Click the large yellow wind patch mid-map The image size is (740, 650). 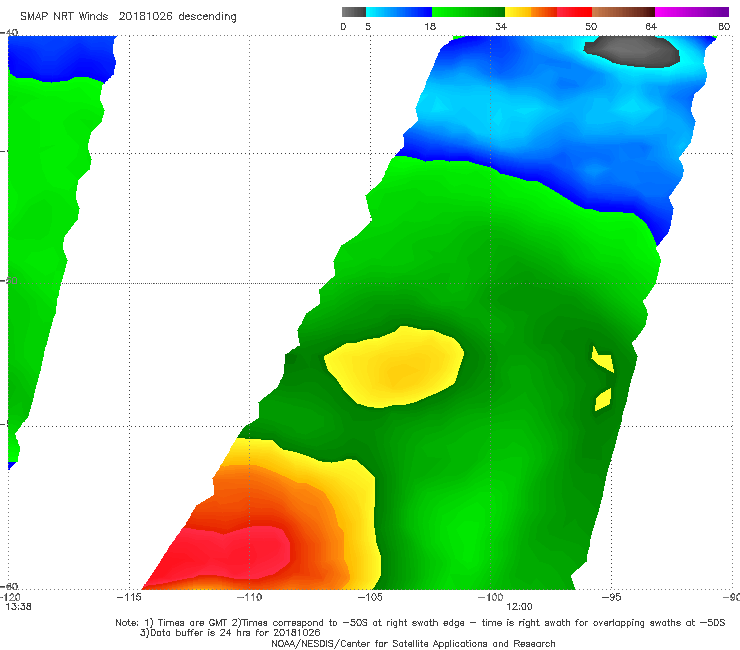coord(394,368)
